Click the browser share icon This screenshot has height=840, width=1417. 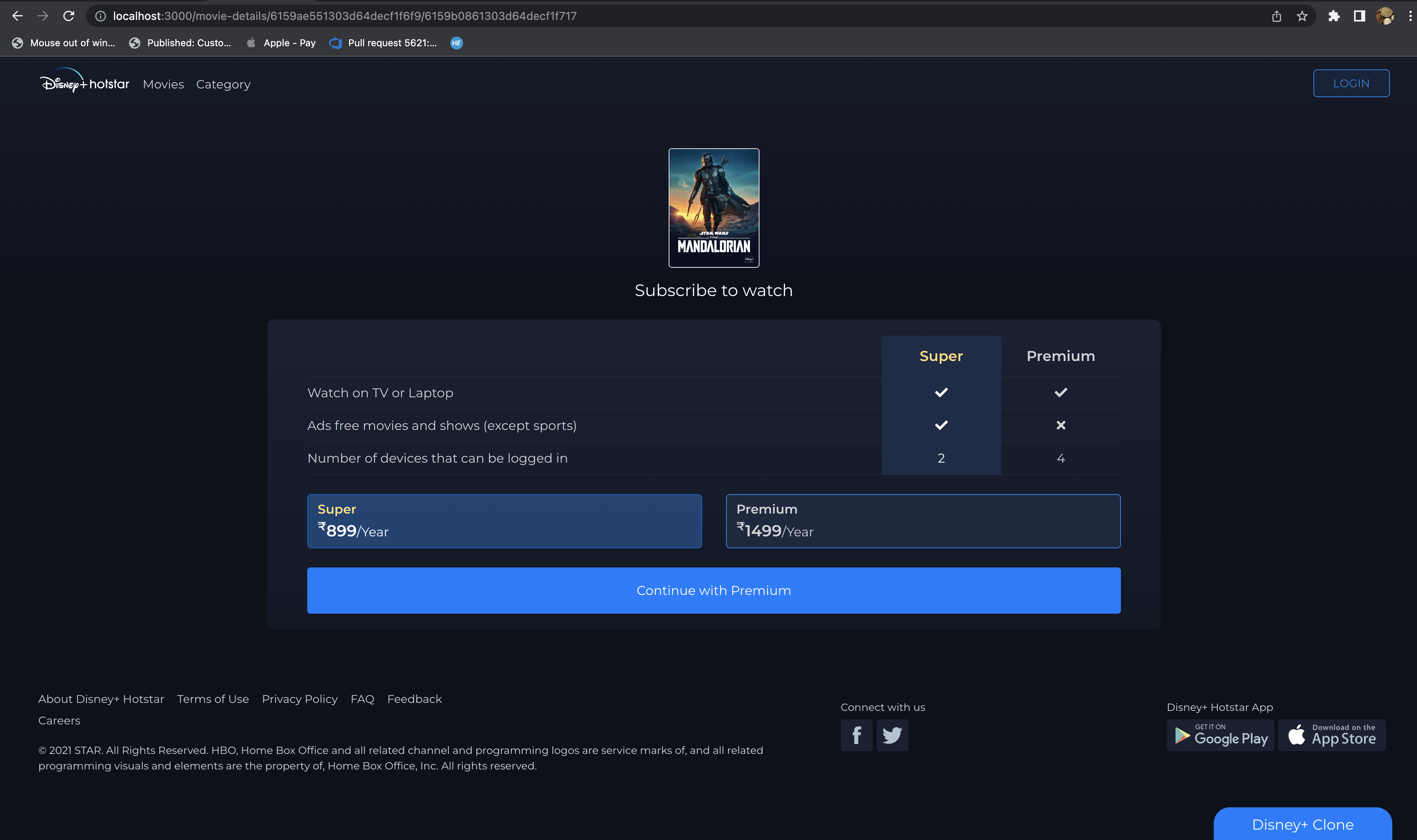point(1276,15)
